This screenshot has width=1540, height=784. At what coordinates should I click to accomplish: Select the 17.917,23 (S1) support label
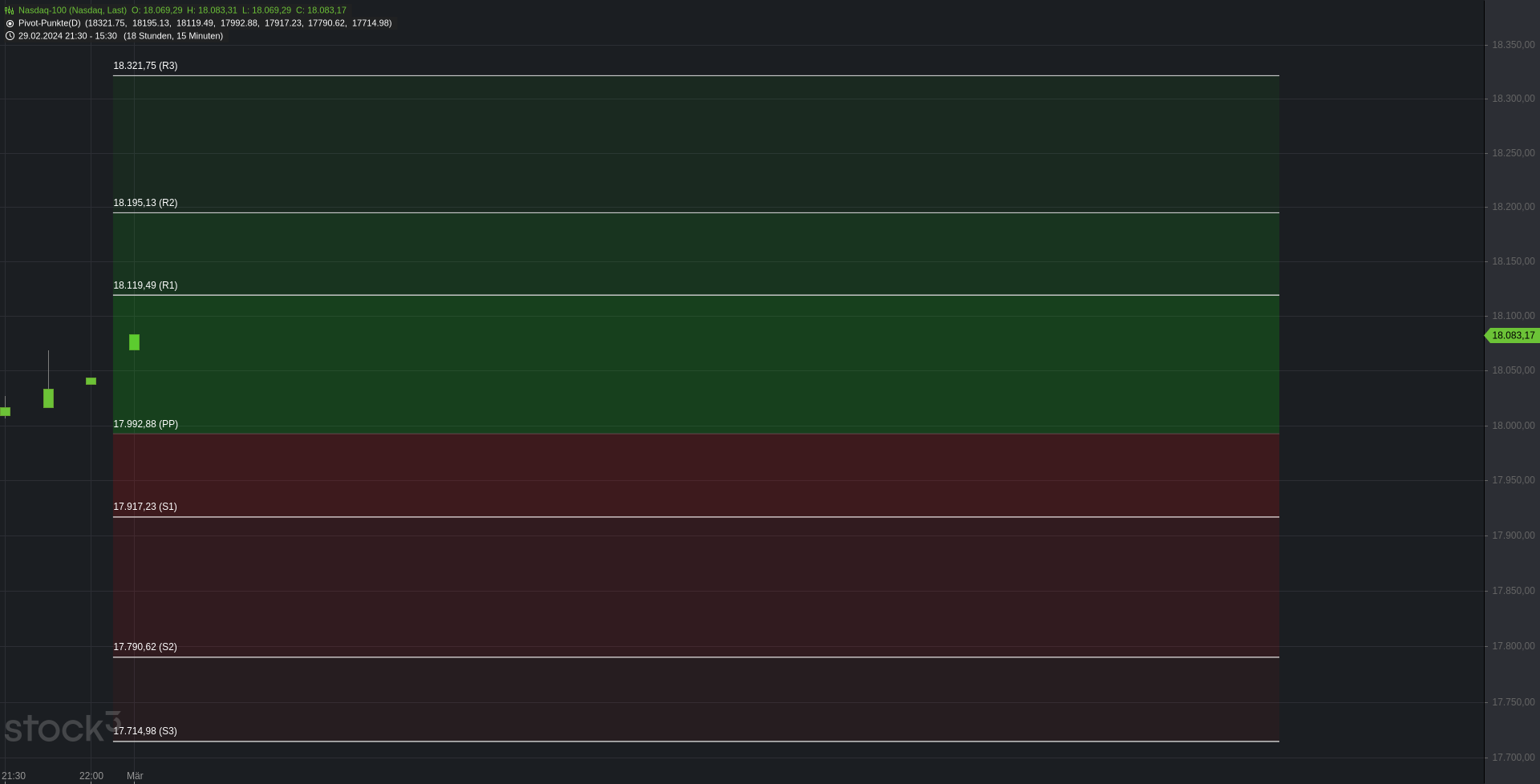click(x=145, y=507)
